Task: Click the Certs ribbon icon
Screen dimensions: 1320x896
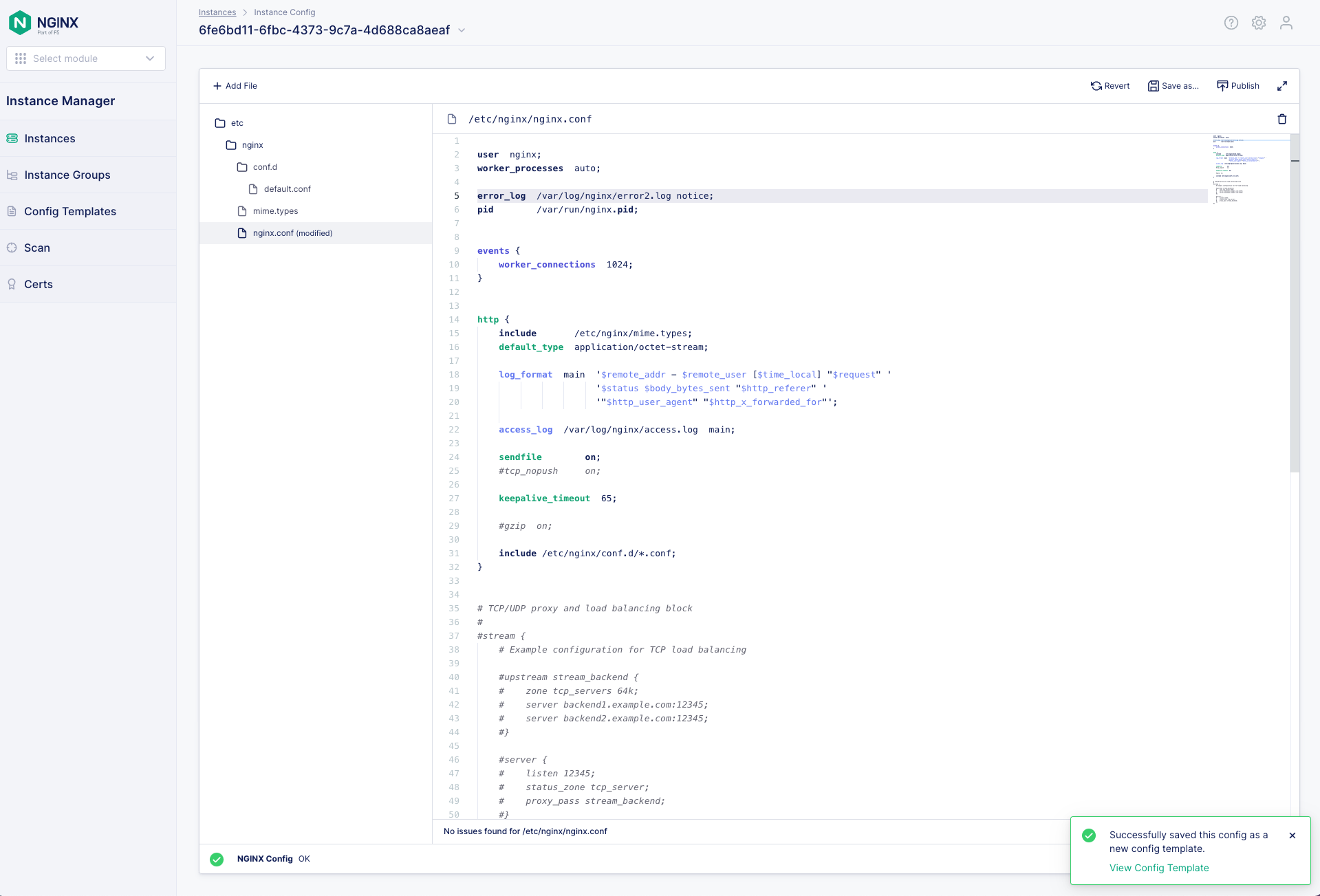Action: pos(12,284)
